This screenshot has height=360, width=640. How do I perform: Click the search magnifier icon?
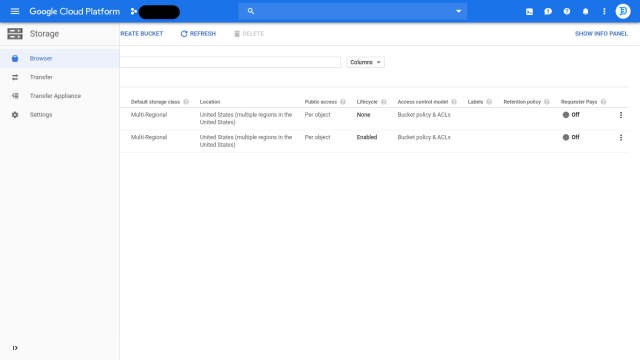click(251, 11)
